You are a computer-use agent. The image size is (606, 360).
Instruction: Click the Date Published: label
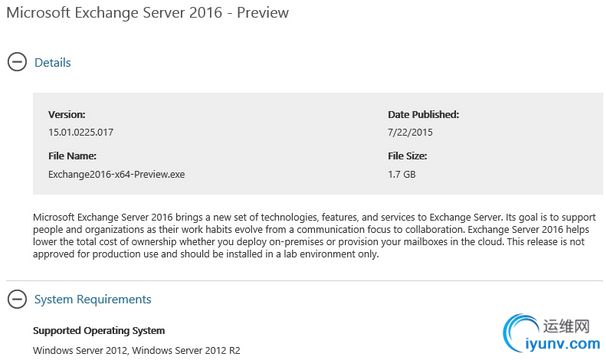423,114
